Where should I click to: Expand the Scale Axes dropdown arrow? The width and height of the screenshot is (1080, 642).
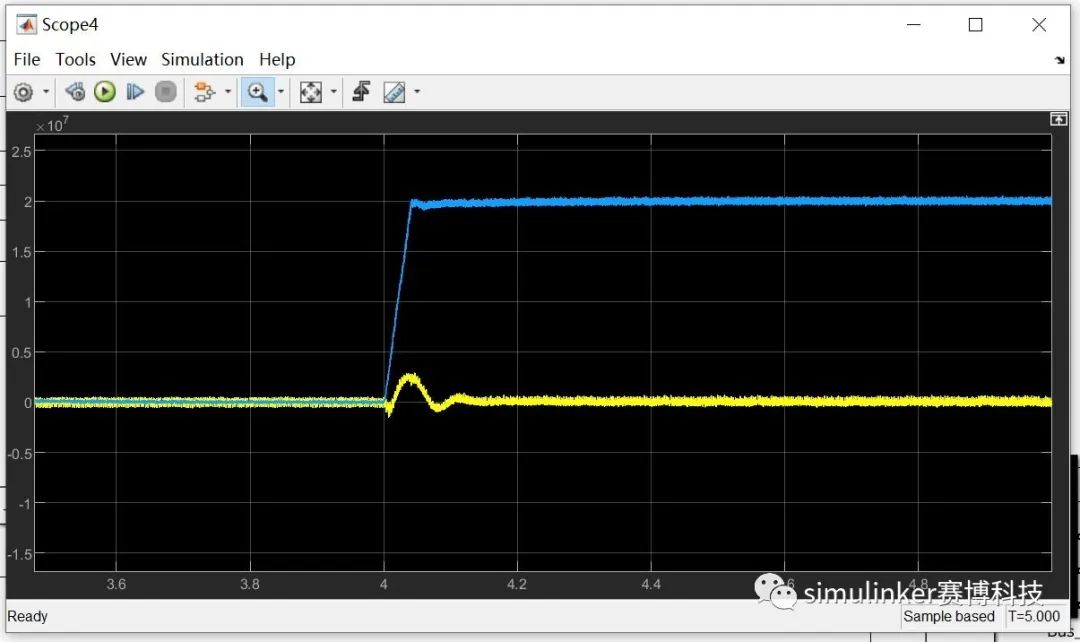click(x=334, y=92)
